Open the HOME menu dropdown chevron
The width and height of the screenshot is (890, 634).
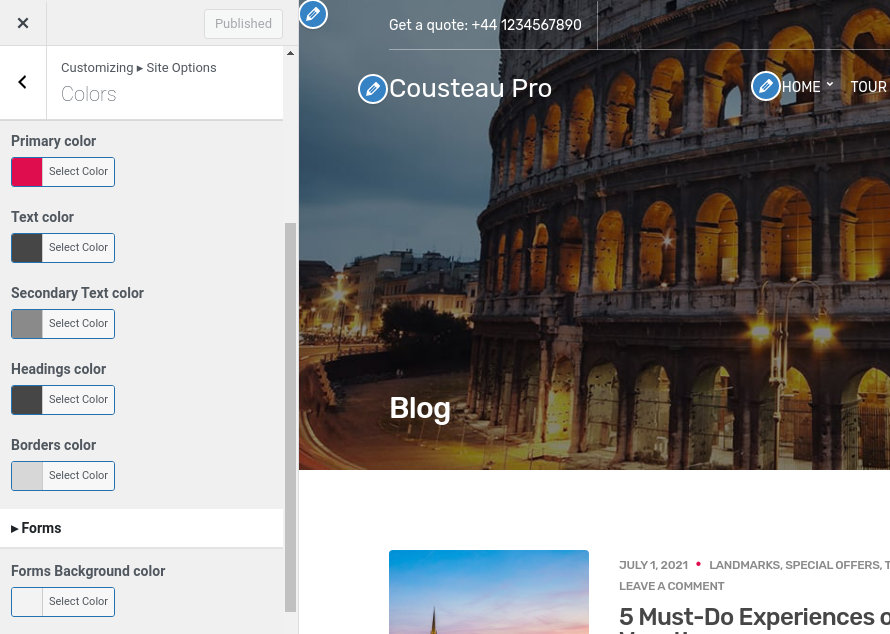[x=829, y=85]
